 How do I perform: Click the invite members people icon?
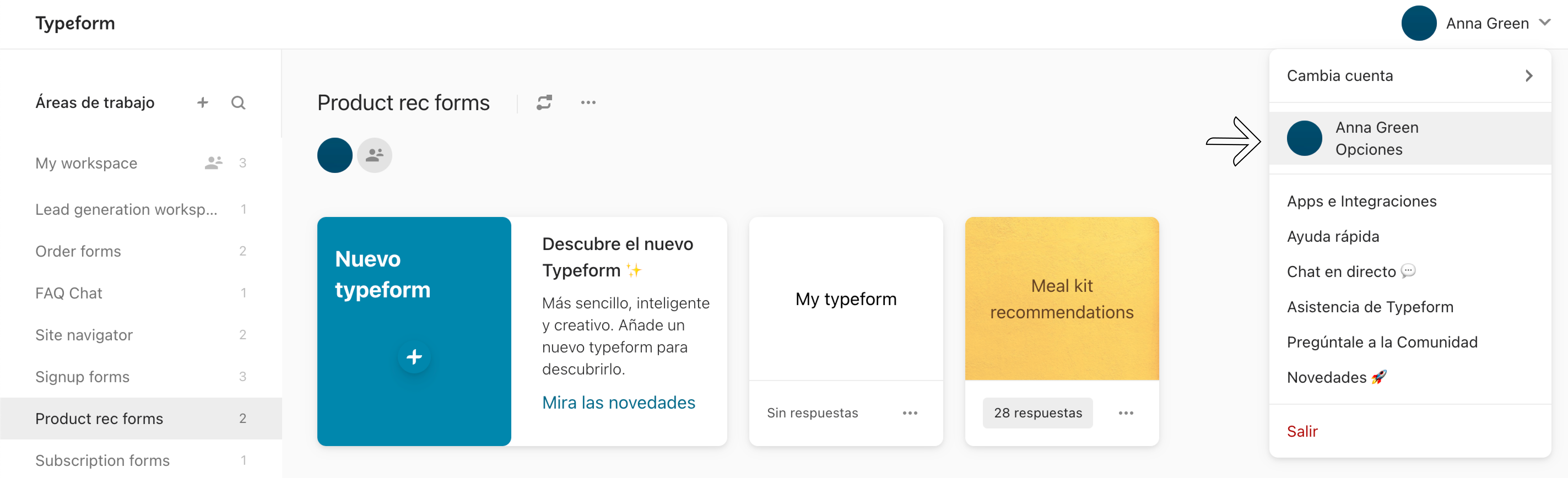click(374, 155)
